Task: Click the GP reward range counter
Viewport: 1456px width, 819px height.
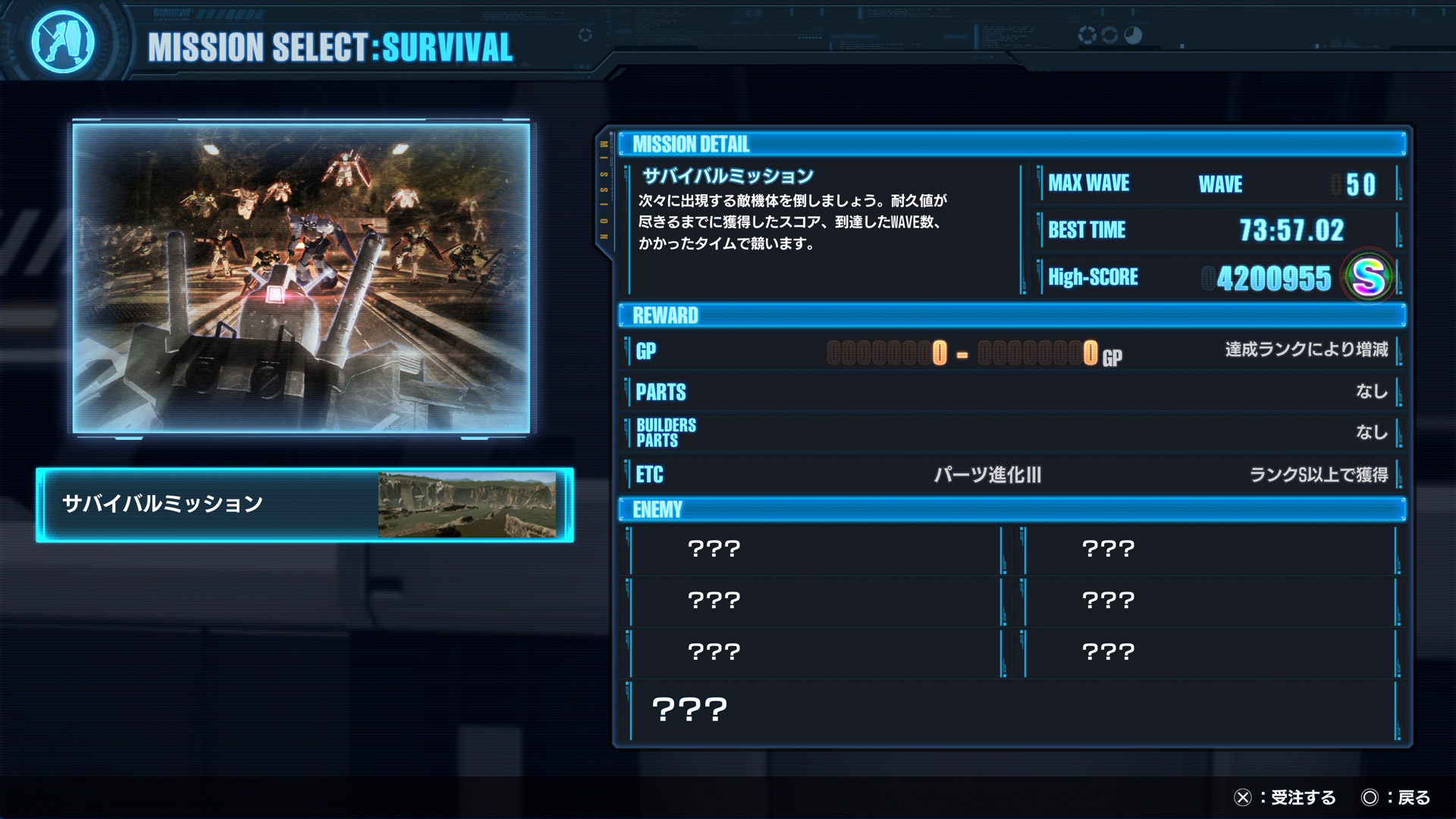Action: [x=974, y=353]
